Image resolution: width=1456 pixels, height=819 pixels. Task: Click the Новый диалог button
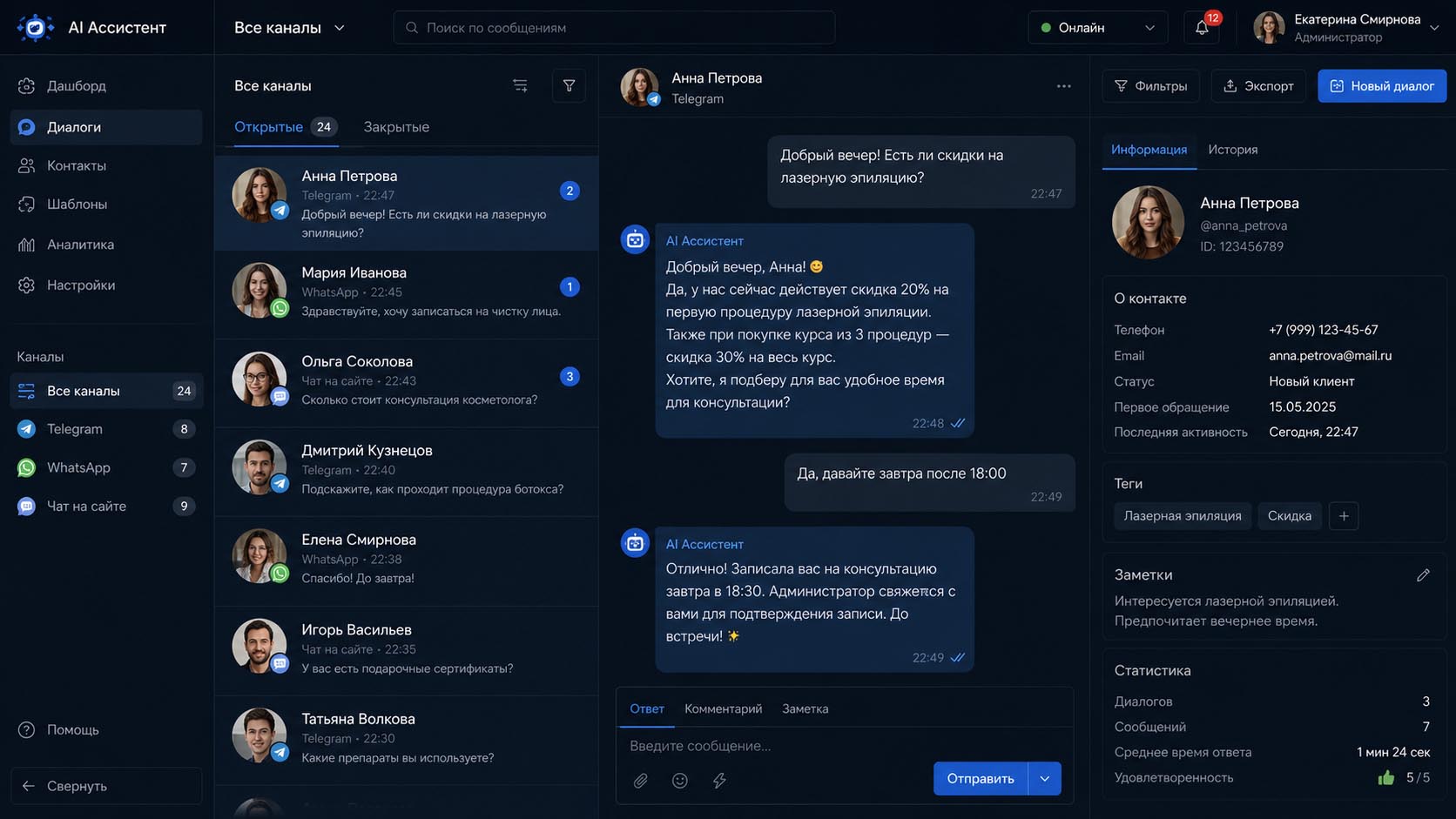tap(1382, 85)
